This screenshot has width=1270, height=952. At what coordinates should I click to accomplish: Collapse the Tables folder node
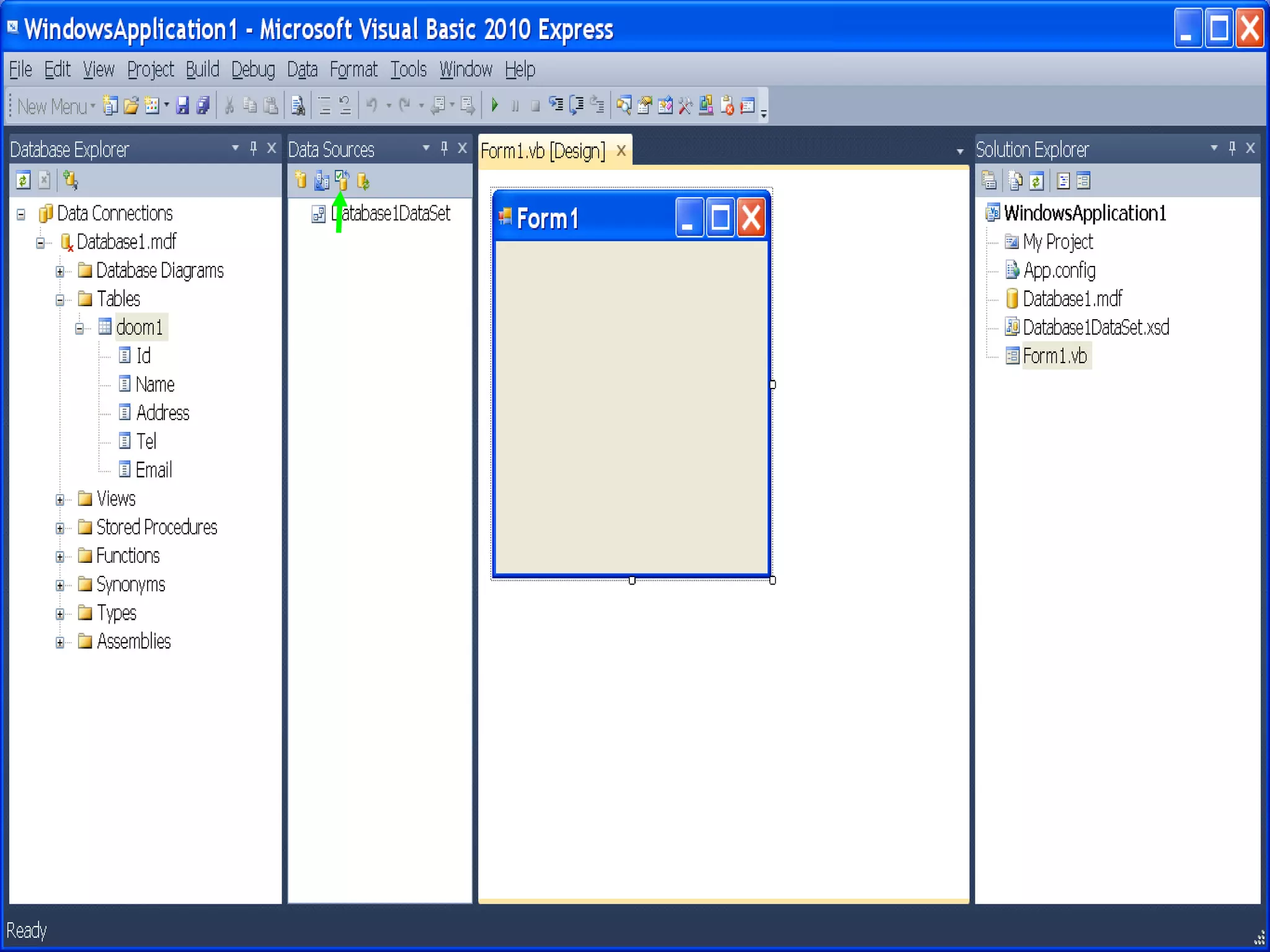click(60, 300)
